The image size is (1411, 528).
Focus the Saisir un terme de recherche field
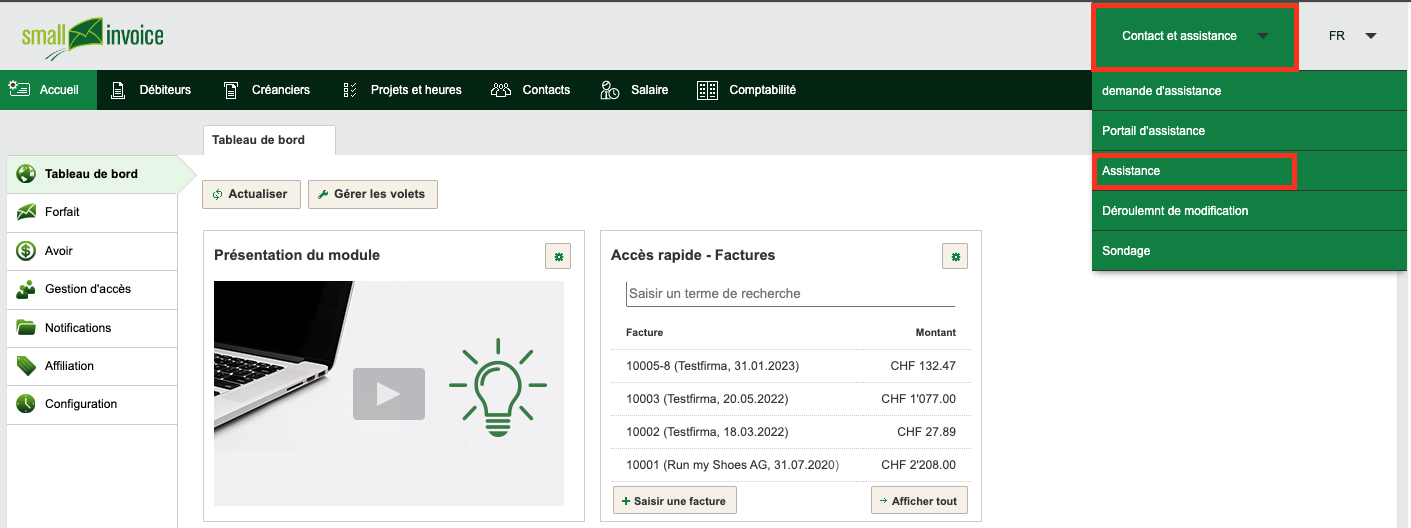(x=790, y=294)
